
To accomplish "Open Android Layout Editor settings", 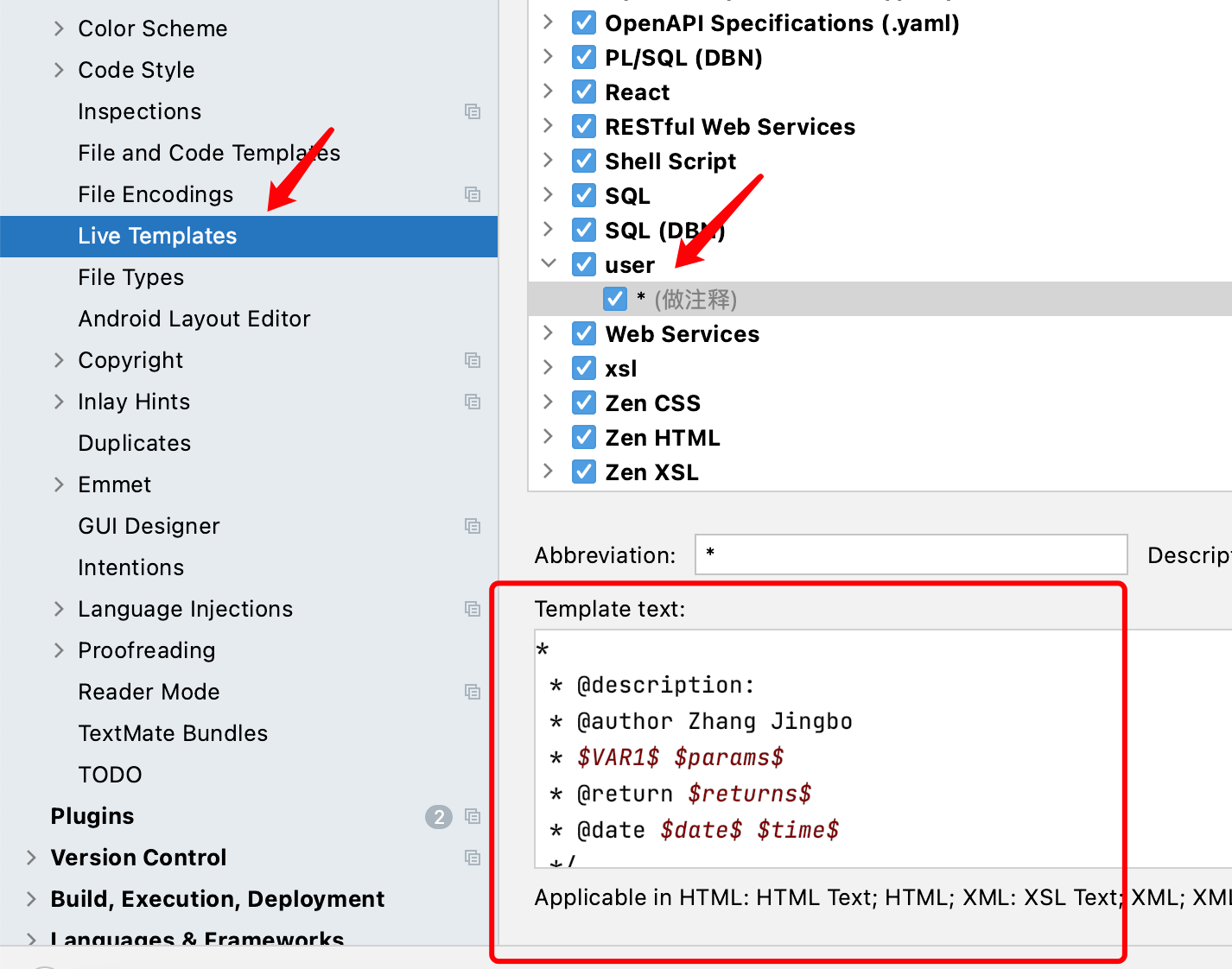I will click(x=194, y=319).
